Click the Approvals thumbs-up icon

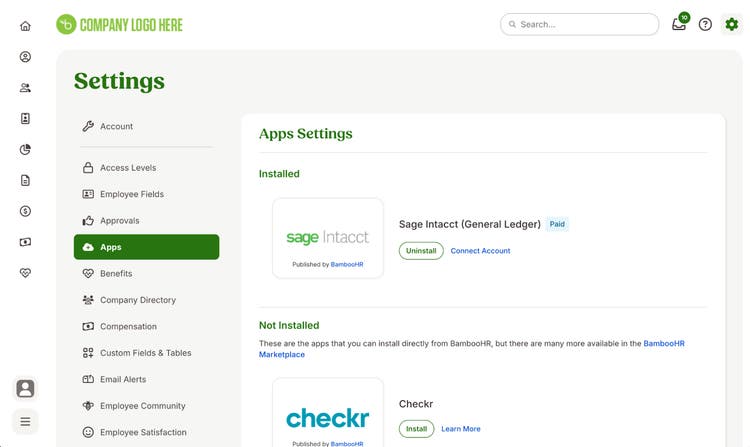[88, 221]
